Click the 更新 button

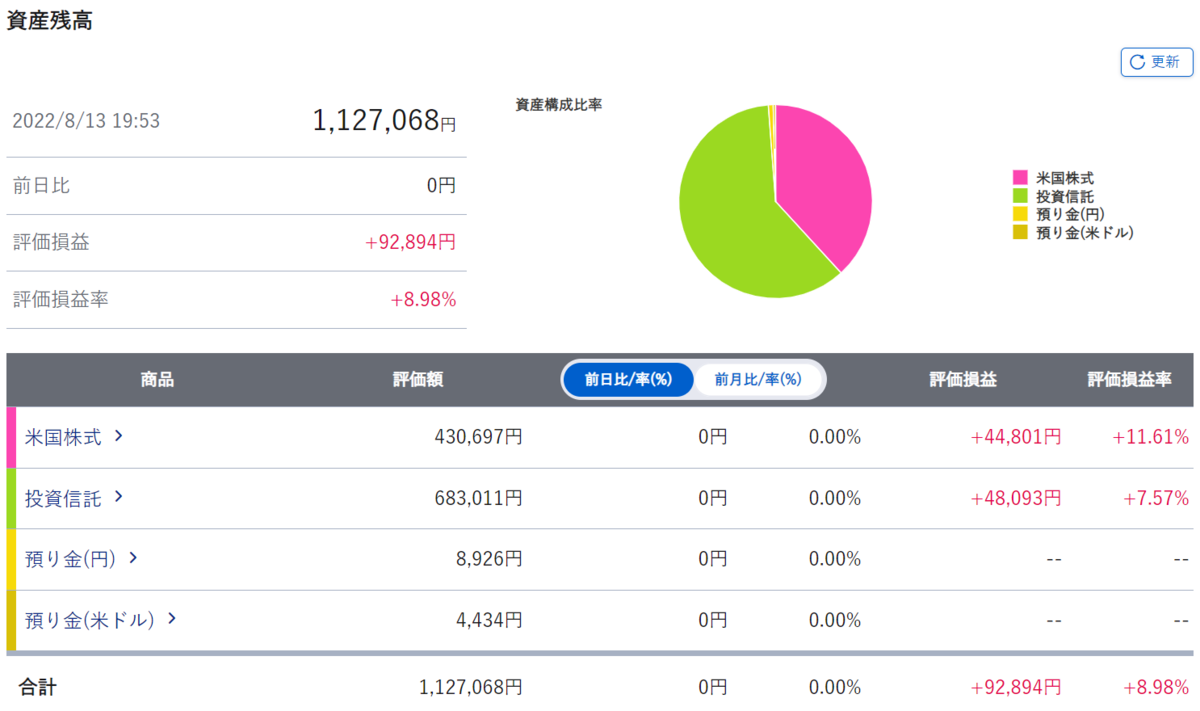(1157, 62)
